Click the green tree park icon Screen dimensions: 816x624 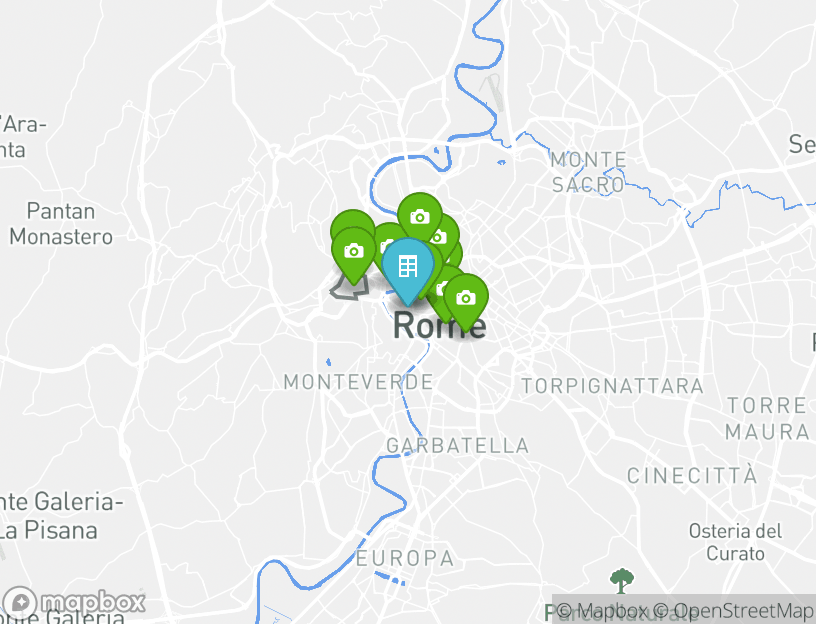point(621,580)
